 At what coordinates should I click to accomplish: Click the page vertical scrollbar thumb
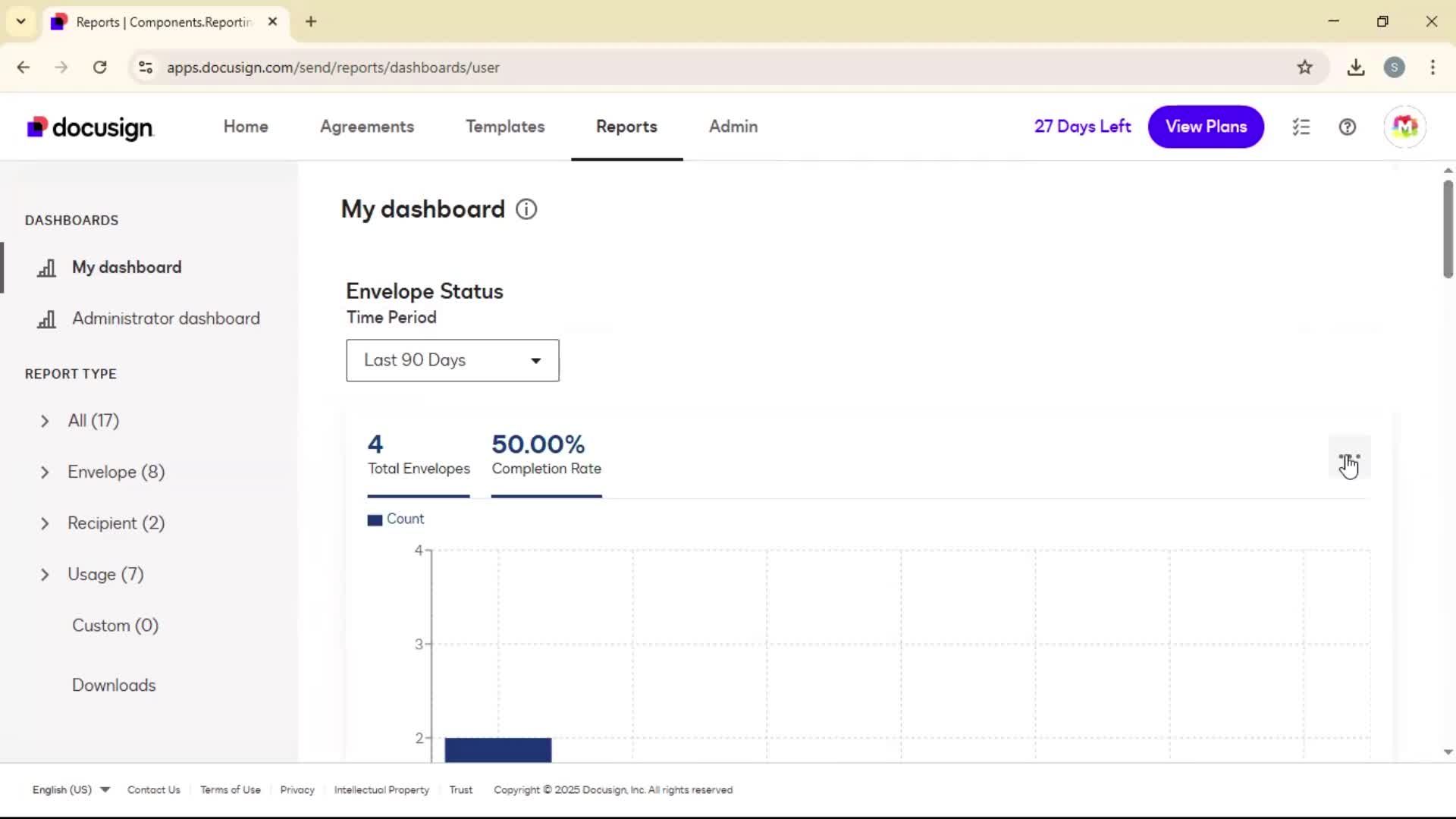1448,229
